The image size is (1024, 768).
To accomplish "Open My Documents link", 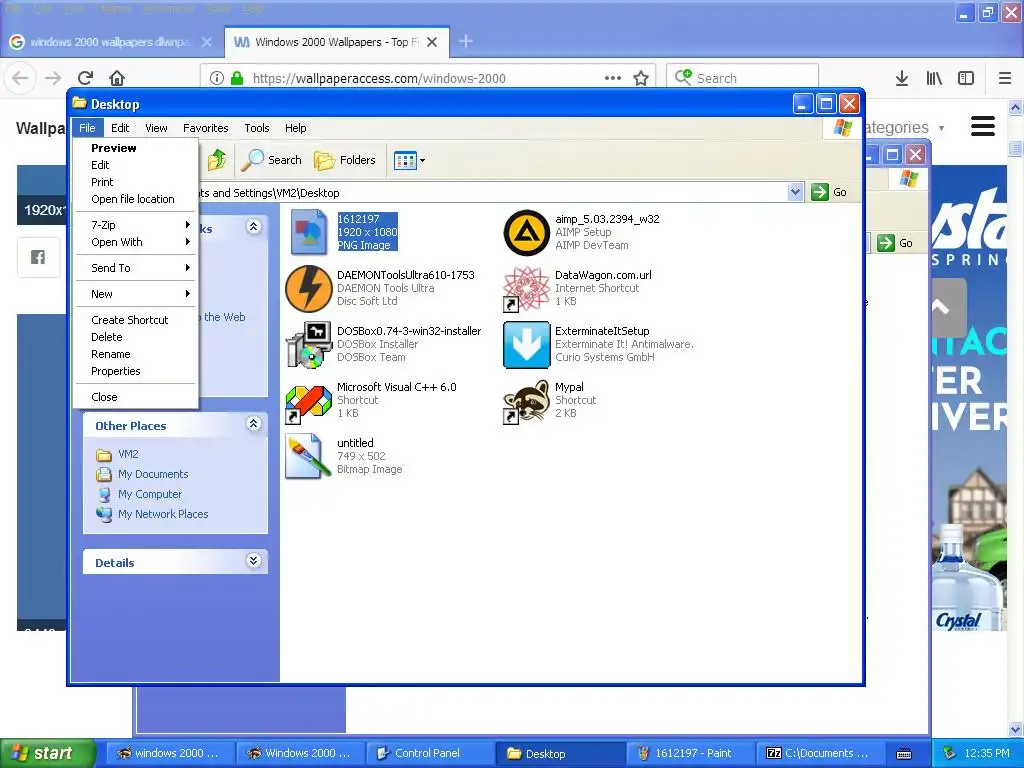I will (x=142, y=474).
